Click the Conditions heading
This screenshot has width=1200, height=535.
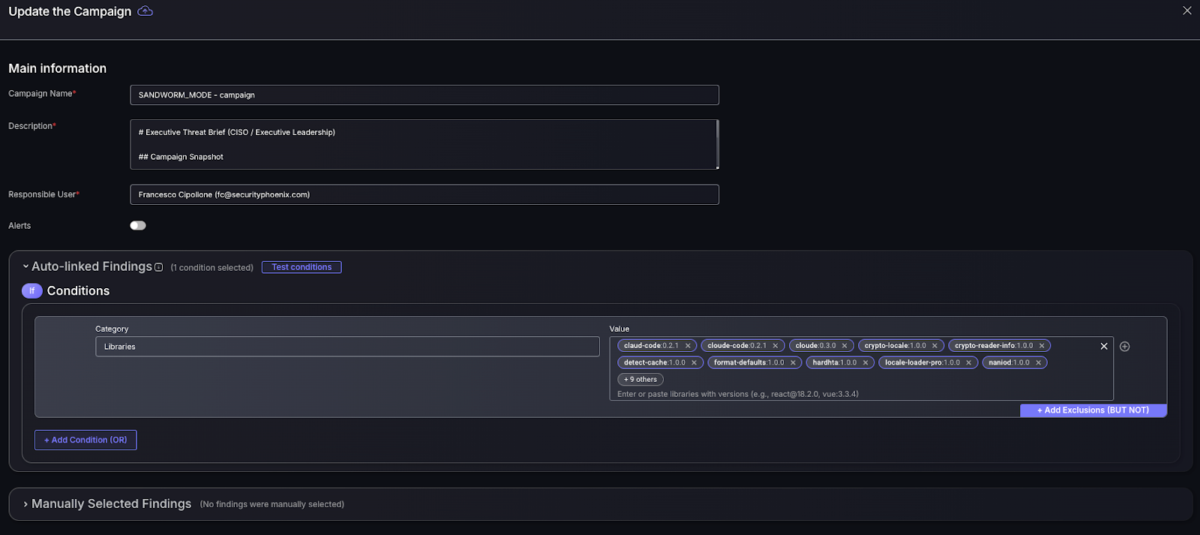(78, 291)
